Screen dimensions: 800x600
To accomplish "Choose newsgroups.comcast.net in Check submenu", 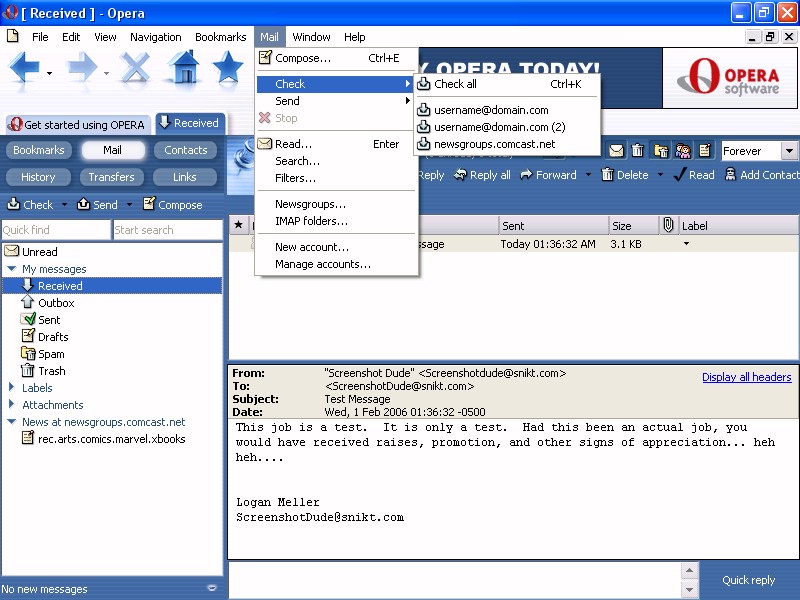I will click(x=507, y=144).
